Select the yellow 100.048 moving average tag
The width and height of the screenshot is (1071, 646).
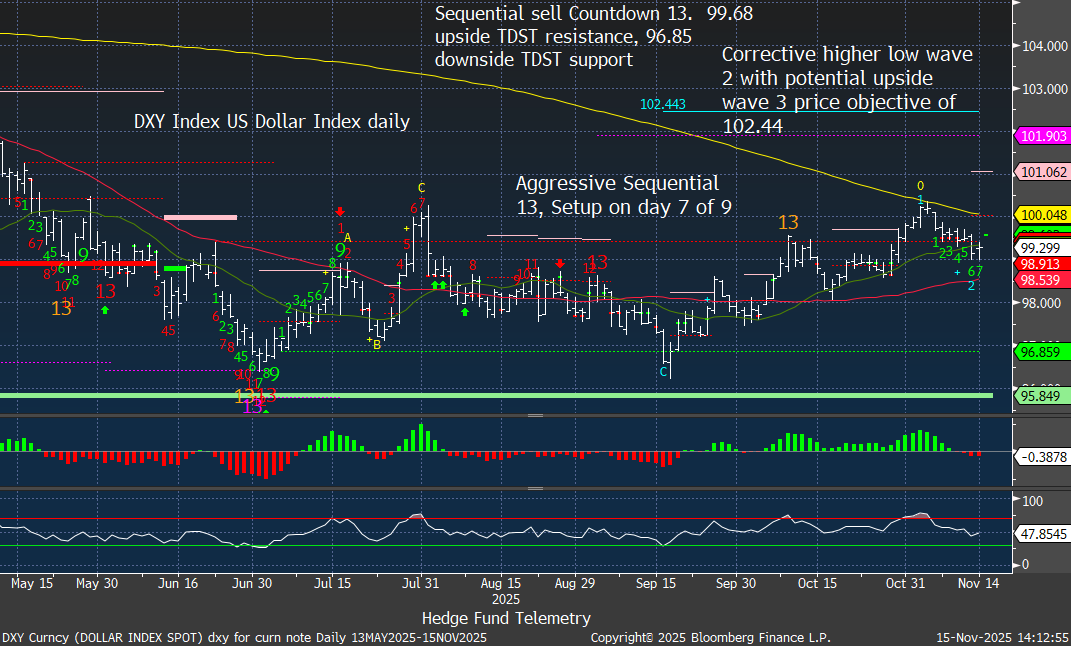click(1042, 215)
